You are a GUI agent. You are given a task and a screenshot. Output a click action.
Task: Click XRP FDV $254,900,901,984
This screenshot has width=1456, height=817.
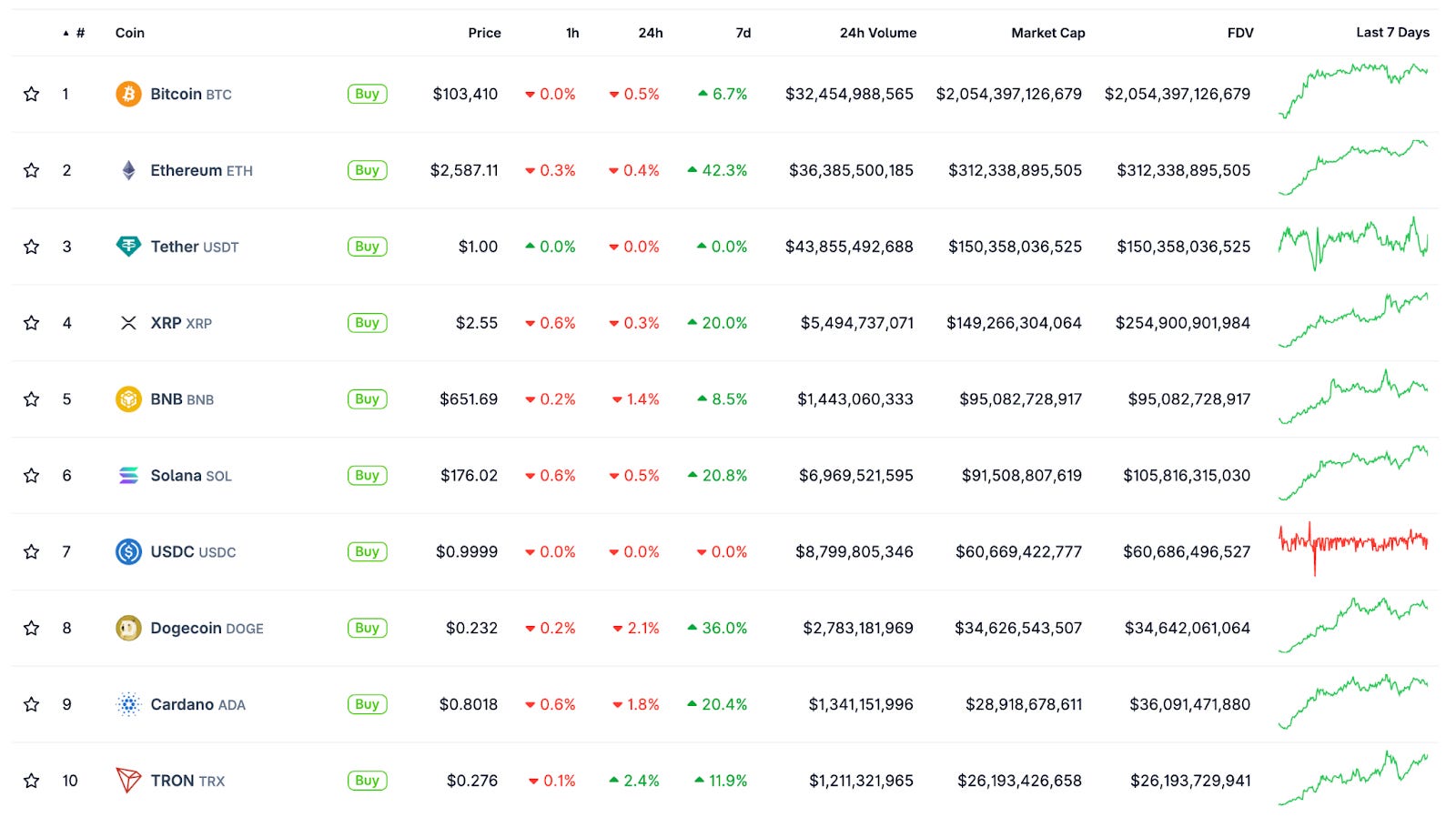click(1183, 323)
